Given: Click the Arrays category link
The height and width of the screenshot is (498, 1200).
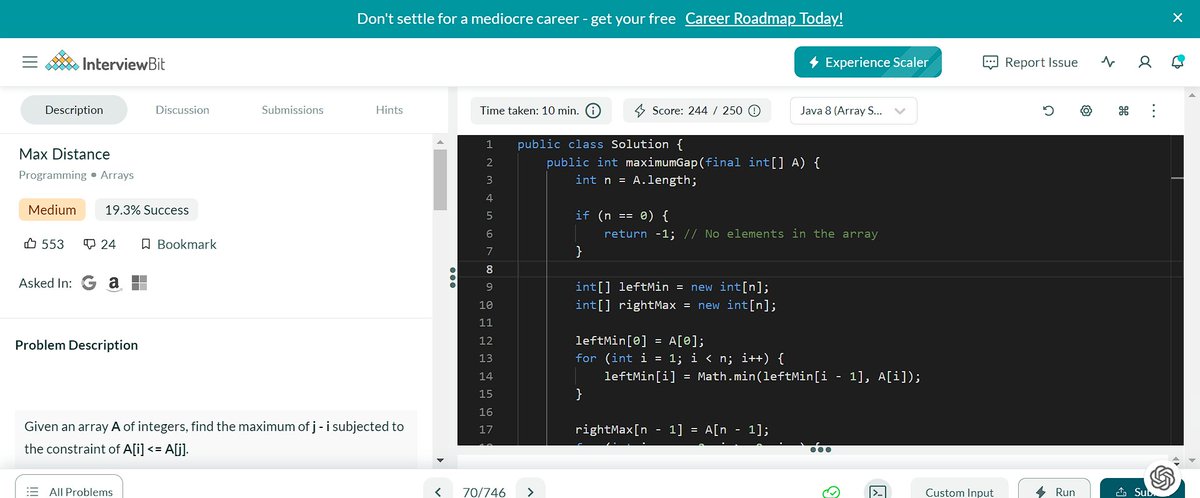Looking at the screenshot, I should point(116,175).
